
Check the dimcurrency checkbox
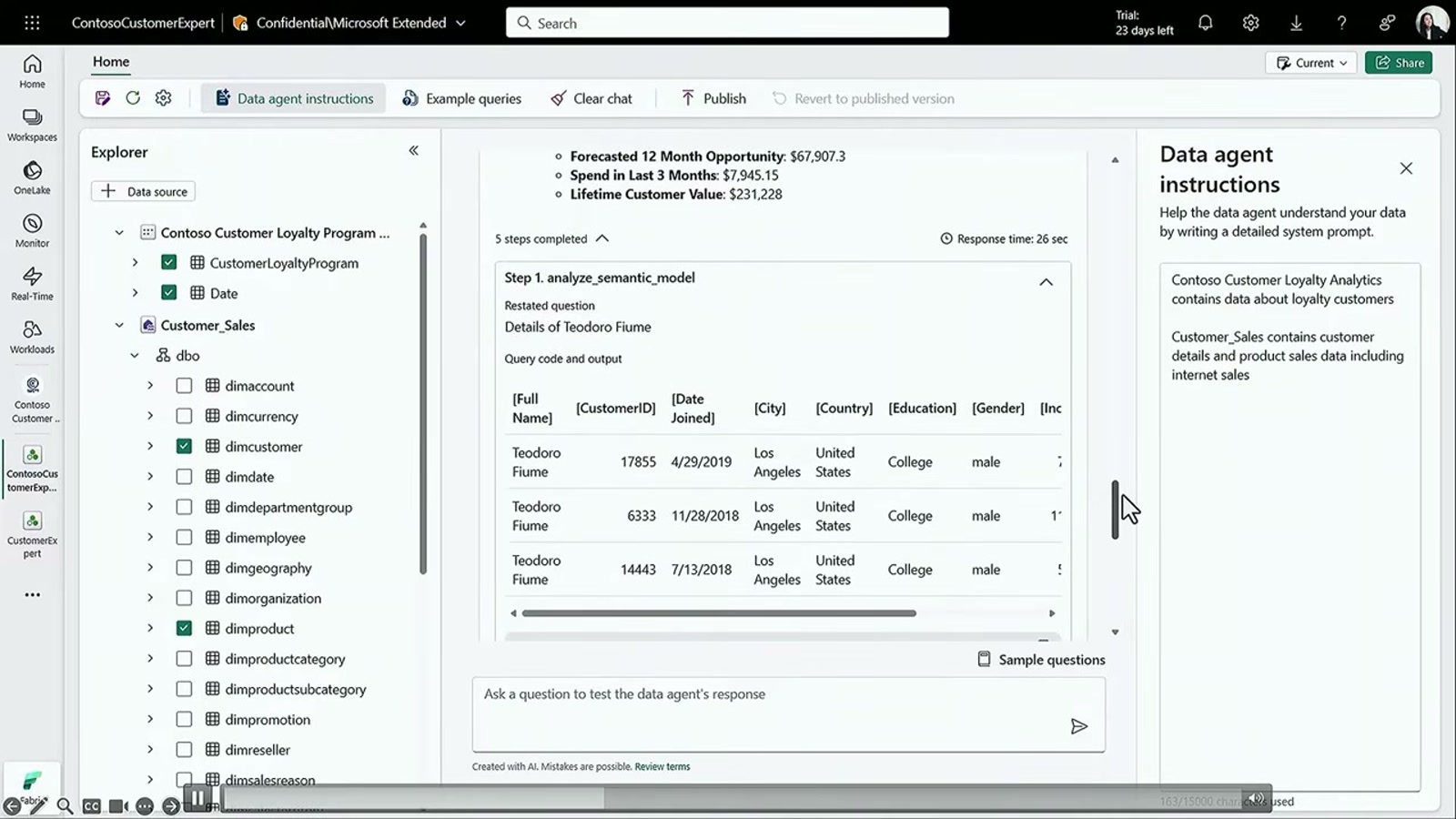coord(184,416)
